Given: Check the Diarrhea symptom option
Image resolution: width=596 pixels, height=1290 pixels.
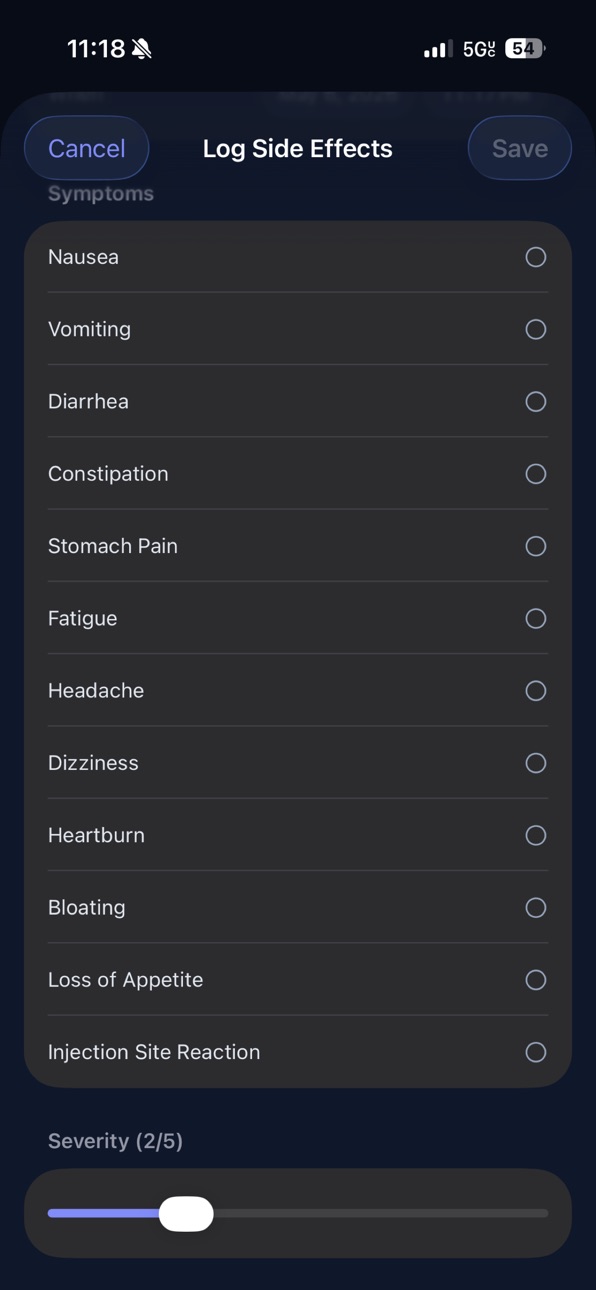Looking at the screenshot, I should (x=536, y=401).
